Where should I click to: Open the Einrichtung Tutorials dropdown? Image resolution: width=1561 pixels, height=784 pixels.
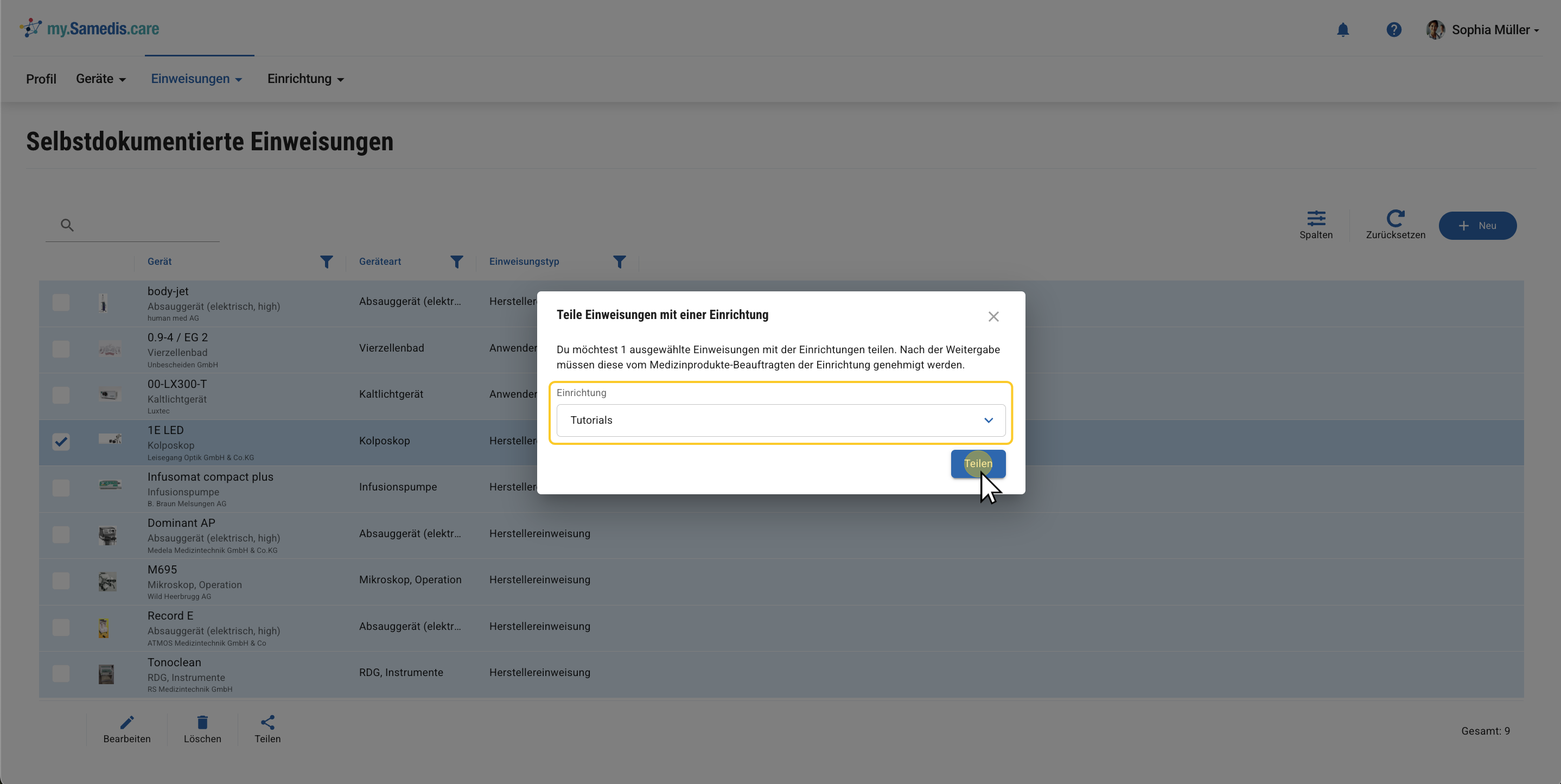[780, 420]
